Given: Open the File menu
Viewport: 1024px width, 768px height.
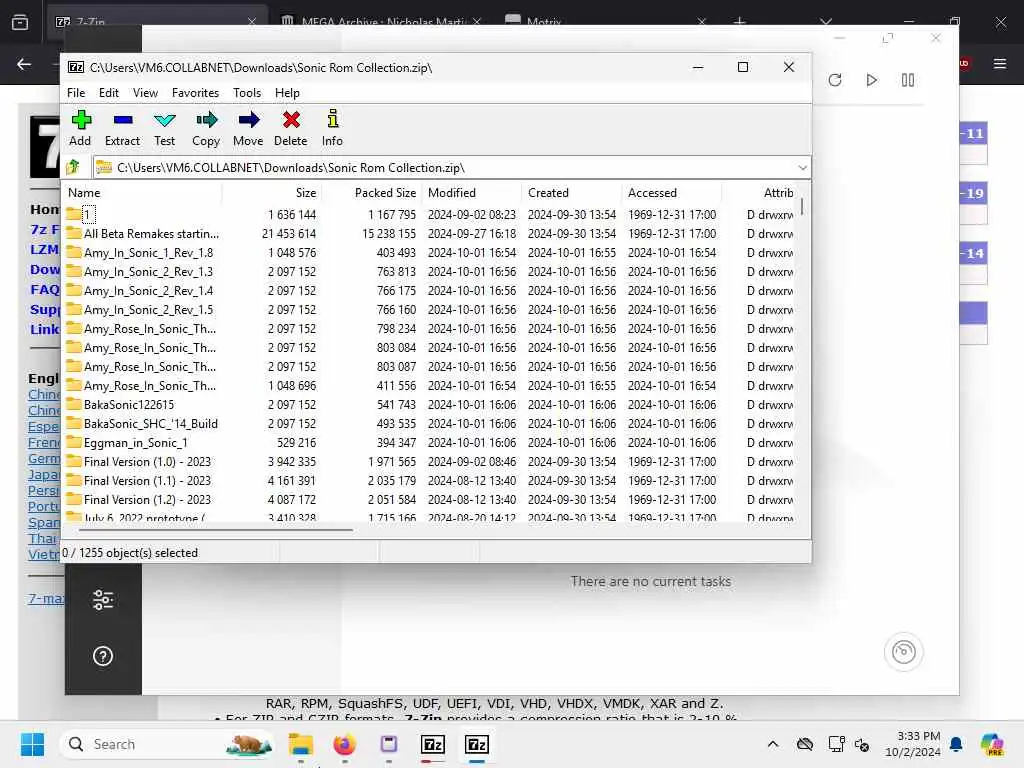Looking at the screenshot, I should 76,93.
